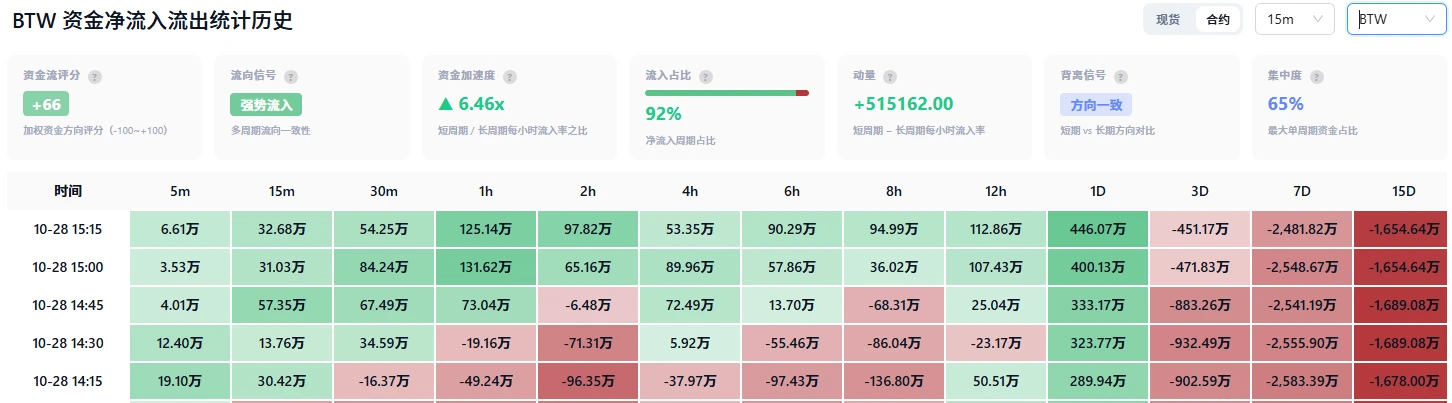Click the 131.62万 cell
1452x403 pixels.
coord(486,267)
